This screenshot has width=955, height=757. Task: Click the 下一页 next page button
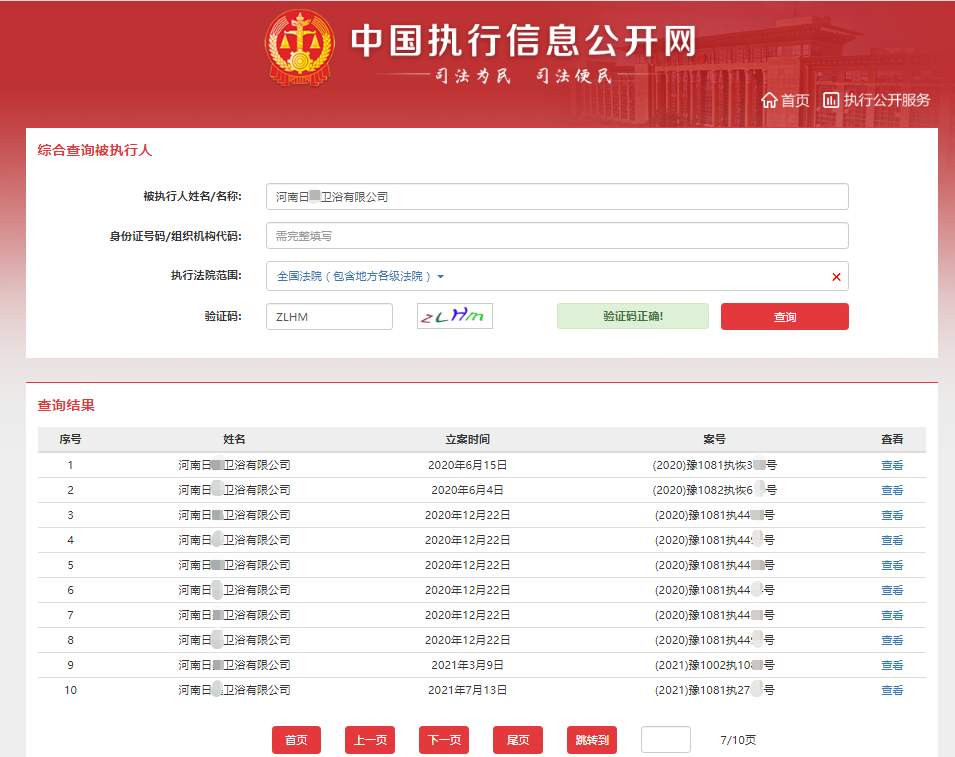(443, 739)
